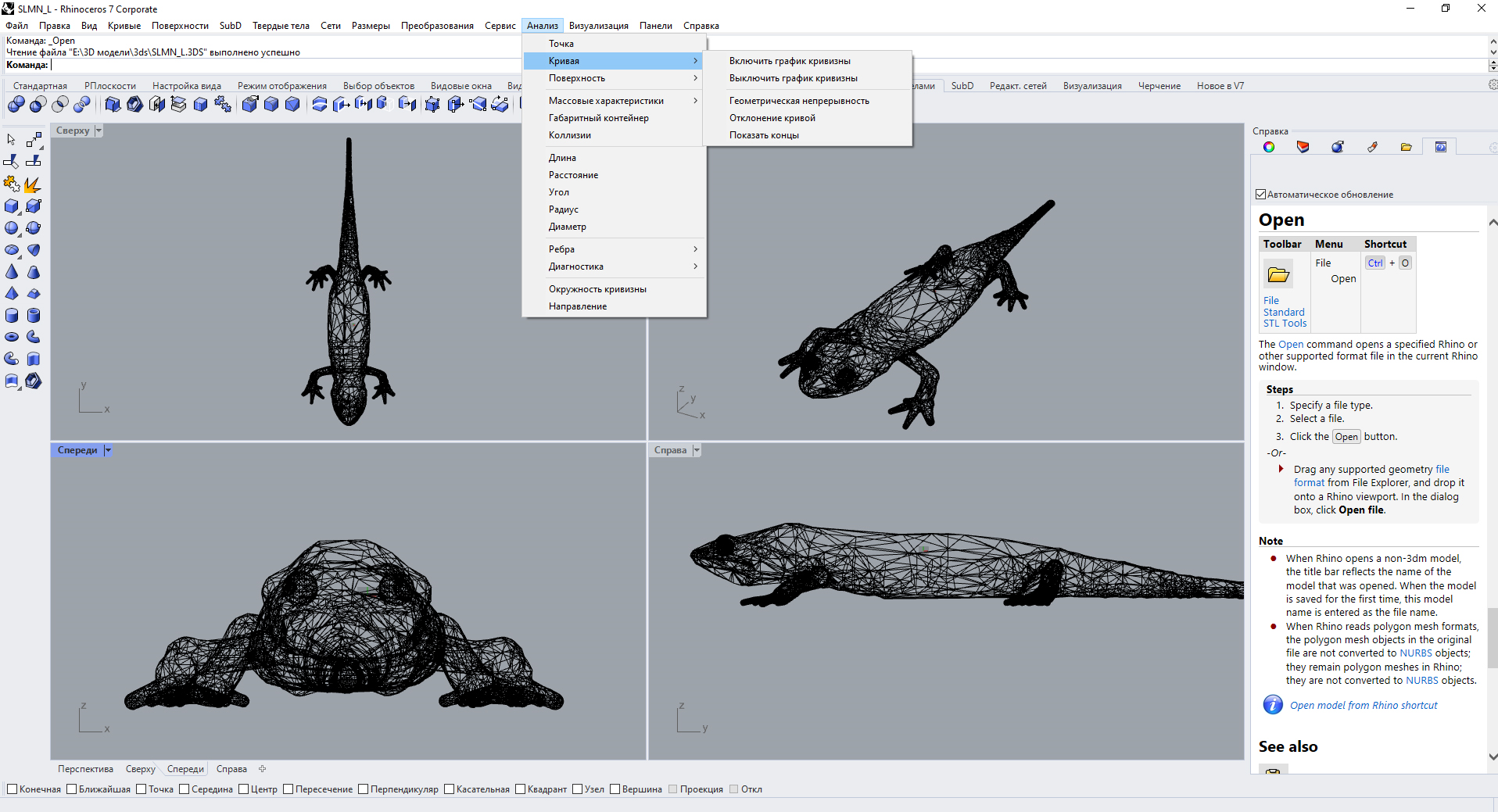Toggle the Пересечение snap checkbox

click(x=288, y=789)
